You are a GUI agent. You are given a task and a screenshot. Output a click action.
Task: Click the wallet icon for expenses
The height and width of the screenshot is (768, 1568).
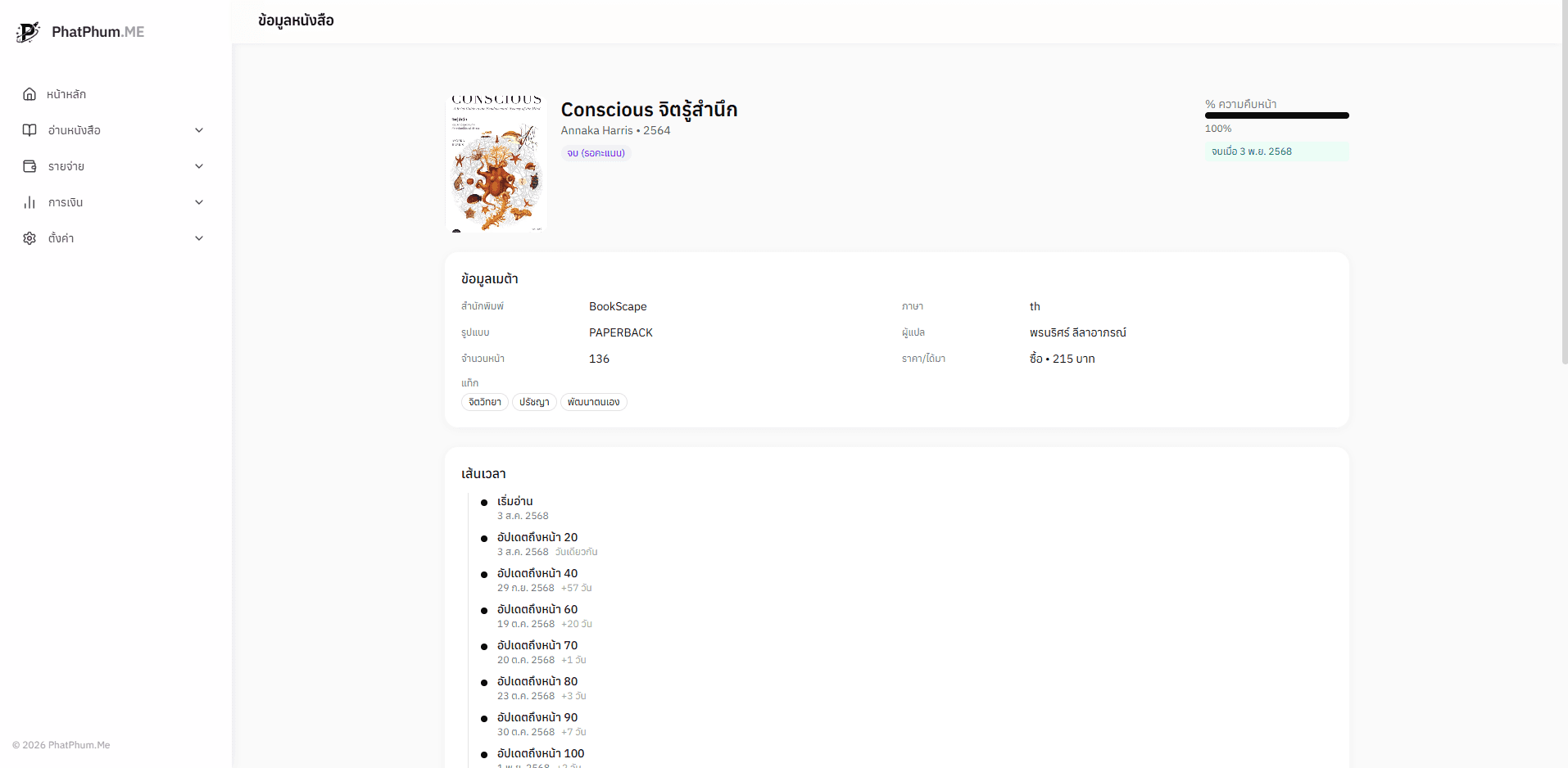coord(29,166)
